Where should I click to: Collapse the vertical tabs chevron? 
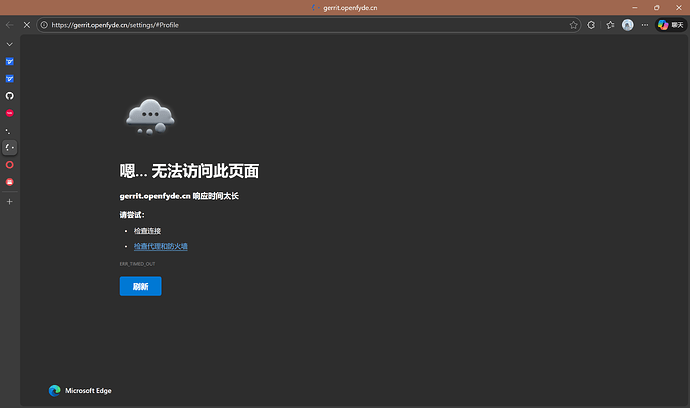10,45
